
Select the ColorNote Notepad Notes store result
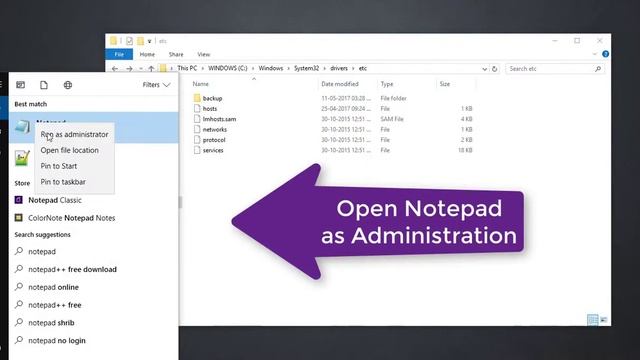(x=71, y=218)
